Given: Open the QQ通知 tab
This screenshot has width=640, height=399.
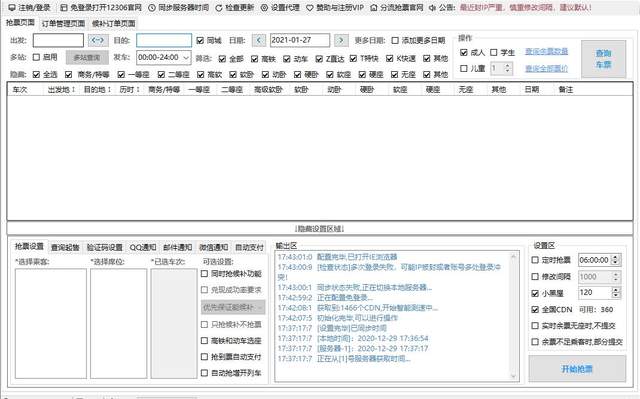Looking at the screenshot, I should pyautogui.click(x=143, y=247).
